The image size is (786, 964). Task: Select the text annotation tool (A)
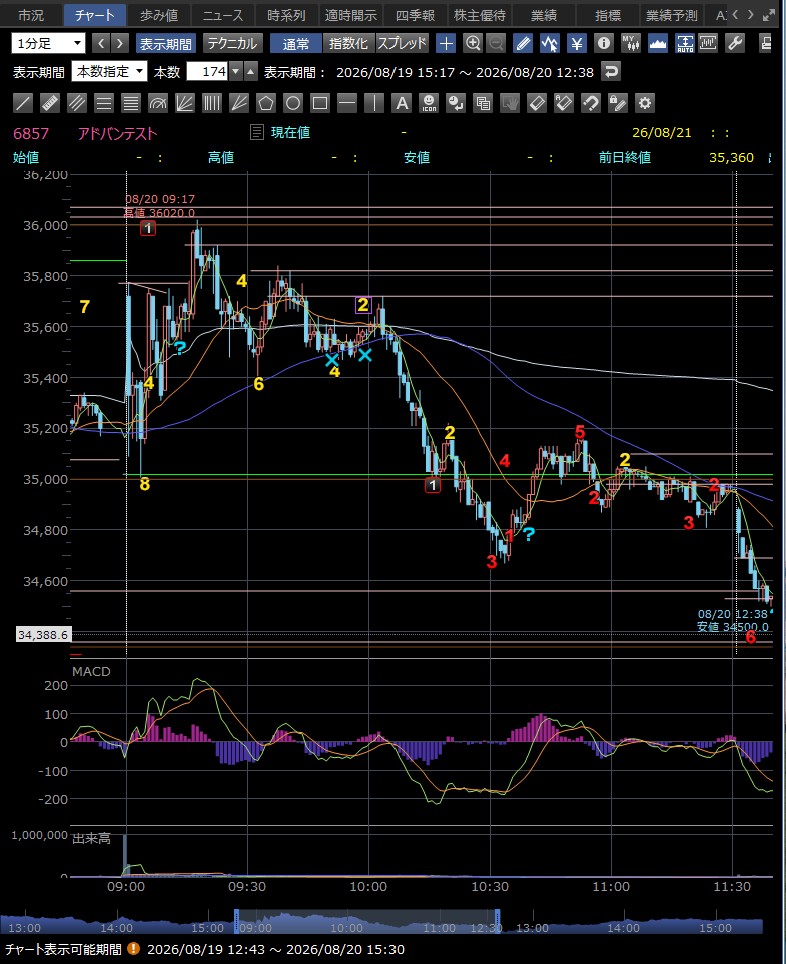(402, 103)
